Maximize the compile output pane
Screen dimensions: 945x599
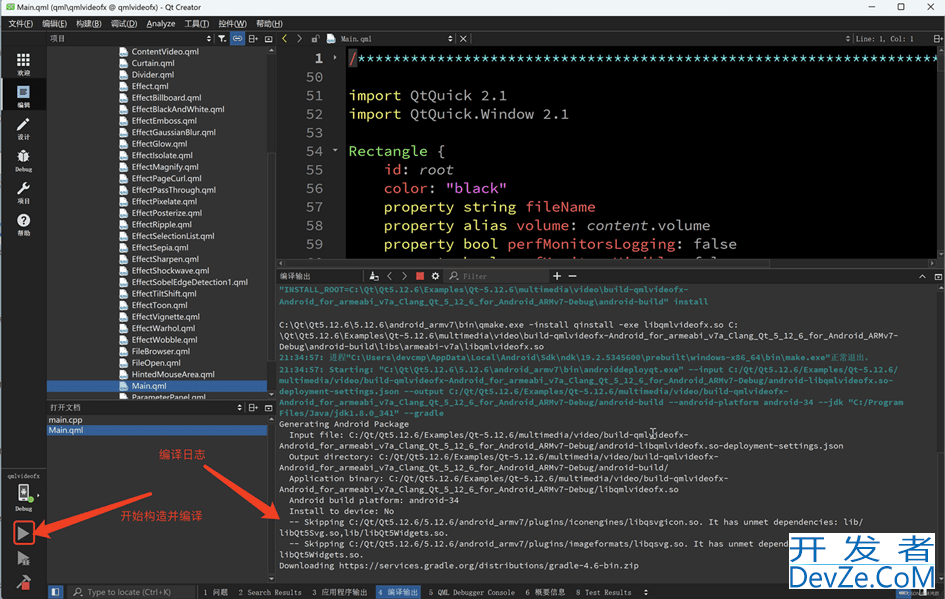(938, 276)
